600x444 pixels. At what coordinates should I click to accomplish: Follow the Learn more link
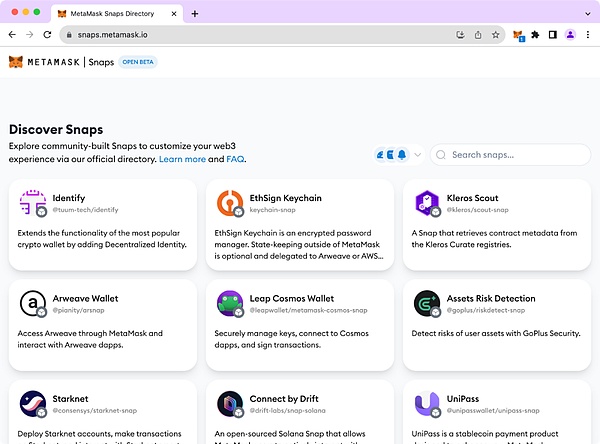pyautogui.click(x=182, y=159)
